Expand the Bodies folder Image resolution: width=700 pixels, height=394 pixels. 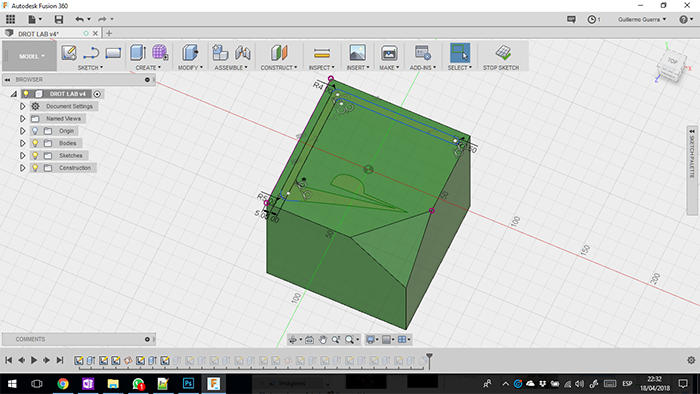22,143
